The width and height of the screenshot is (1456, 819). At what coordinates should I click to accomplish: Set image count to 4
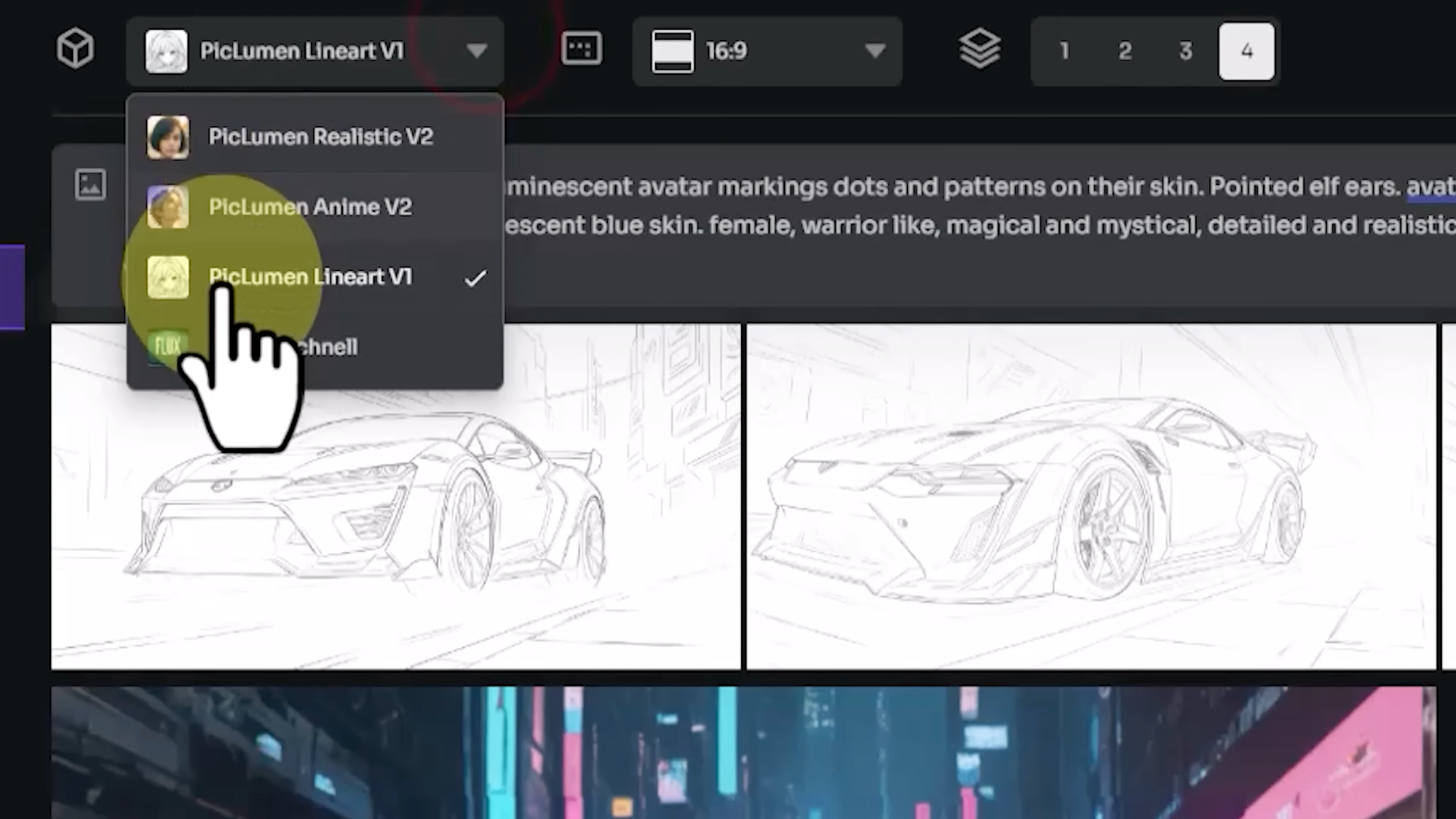1246,51
